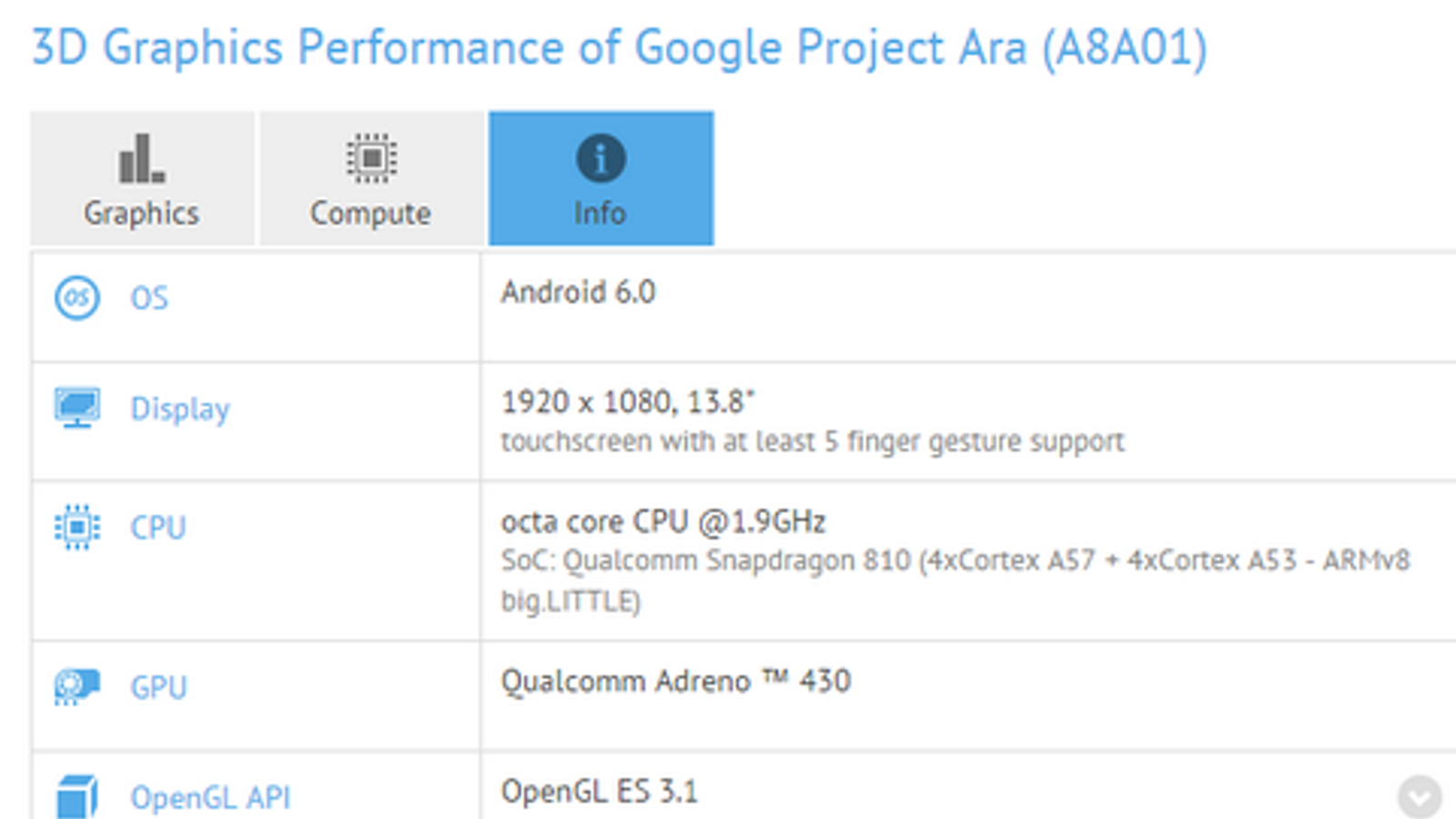Click the CPU chip icon
The height and width of the screenshot is (819, 1456).
77,527
